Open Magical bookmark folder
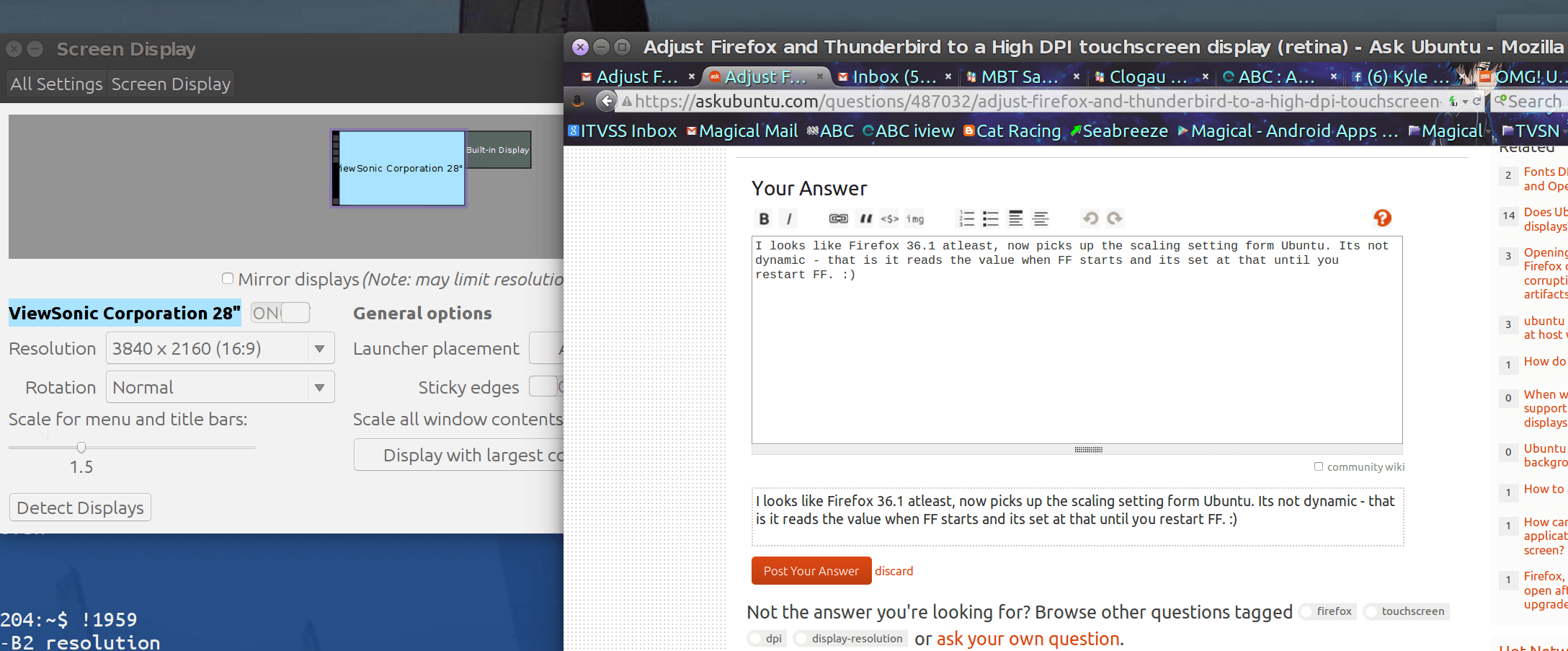This screenshot has width=1568, height=651. [x=1447, y=131]
